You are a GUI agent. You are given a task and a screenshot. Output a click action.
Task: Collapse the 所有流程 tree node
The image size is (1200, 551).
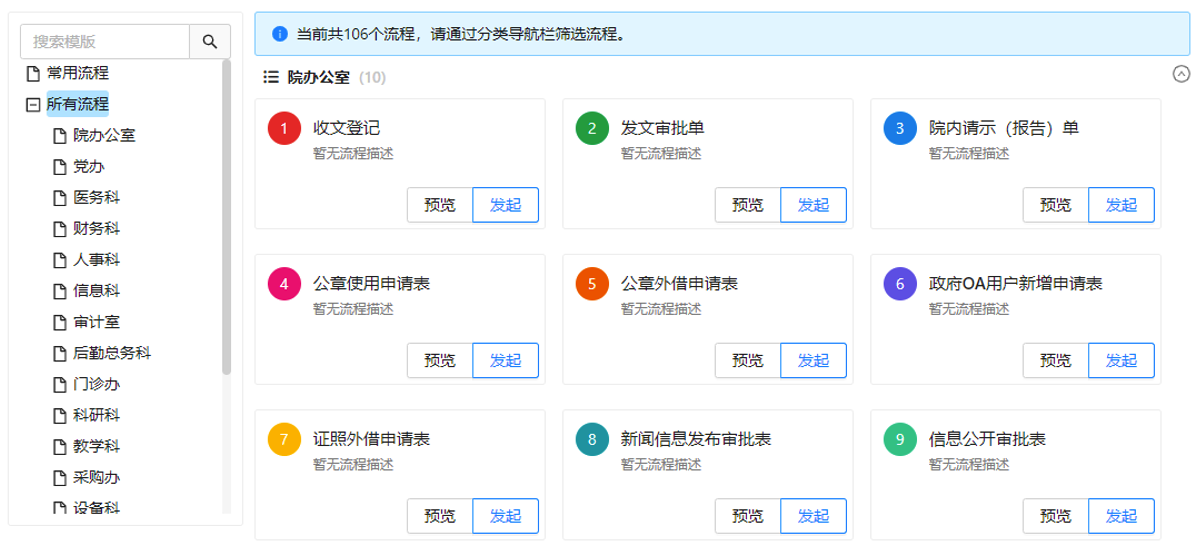tap(33, 104)
